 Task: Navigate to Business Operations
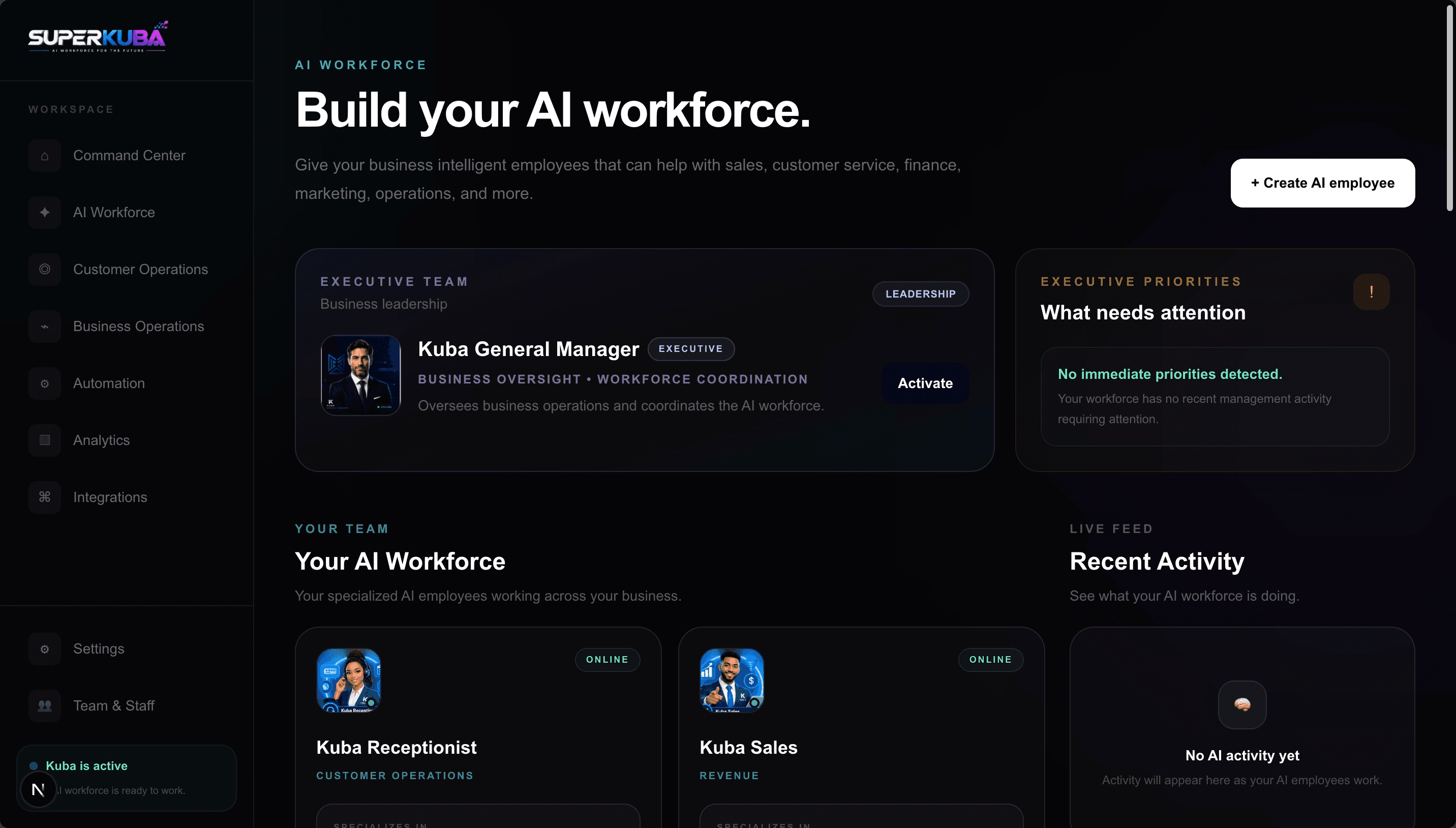(x=127, y=327)
